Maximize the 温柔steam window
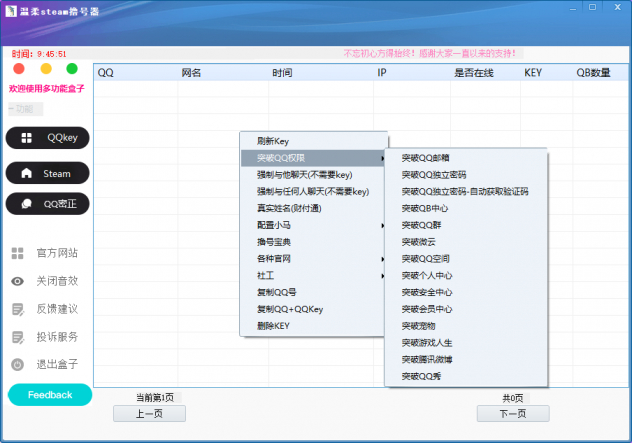The height and width of the screenshot is (443, 632). coord(592,7)
